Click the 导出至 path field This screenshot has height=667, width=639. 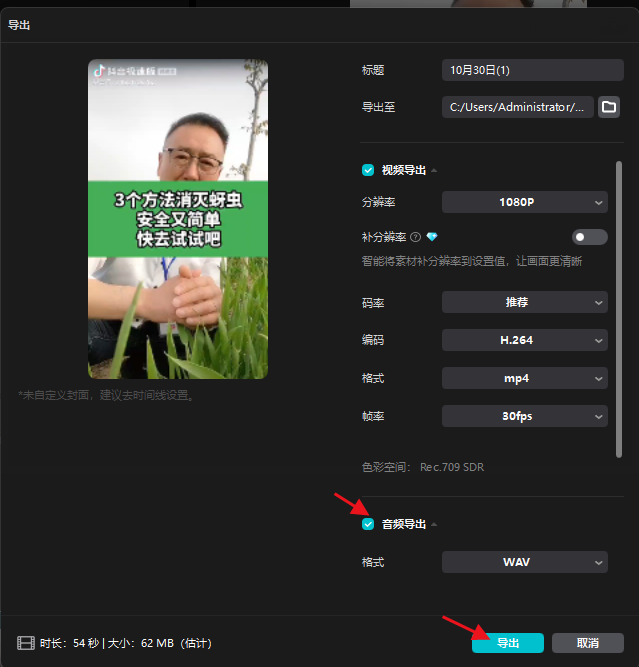click(517, 107)
